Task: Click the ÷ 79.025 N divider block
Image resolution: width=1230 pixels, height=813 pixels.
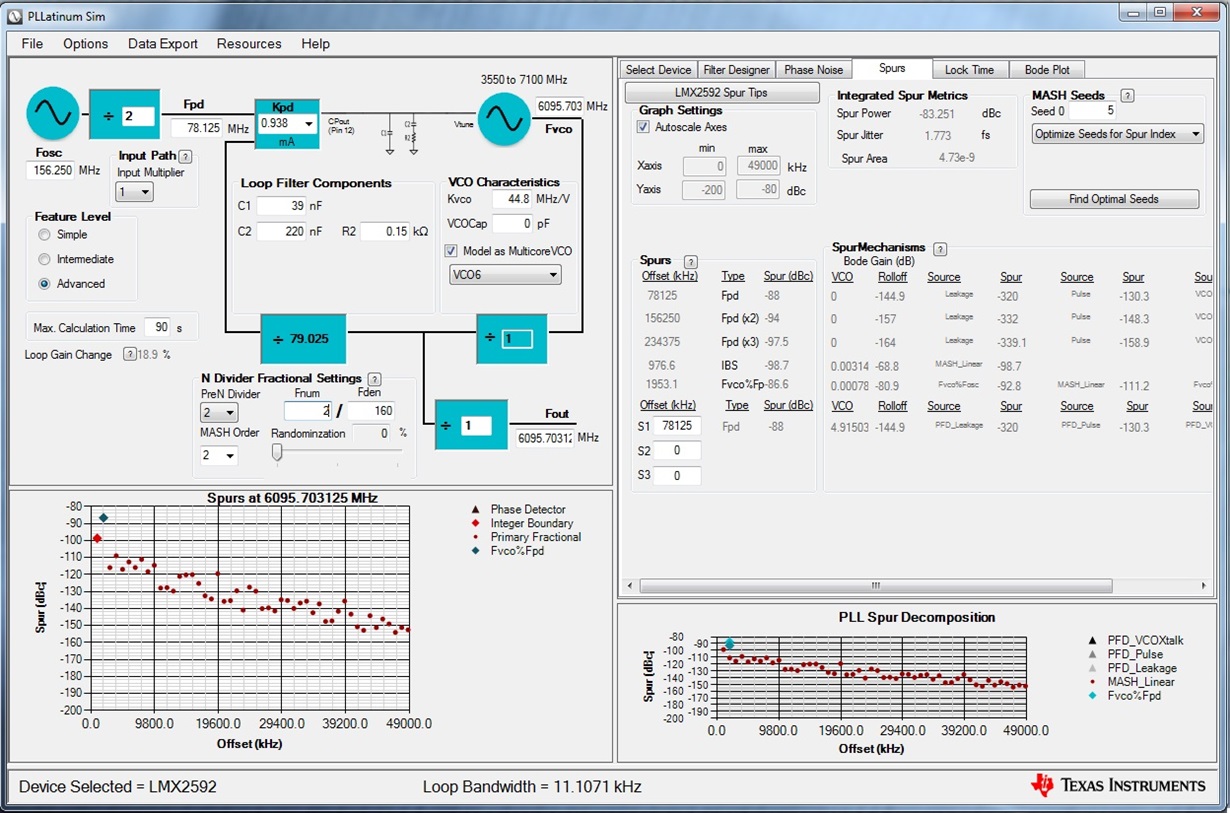Action: (x=303, y=339)
